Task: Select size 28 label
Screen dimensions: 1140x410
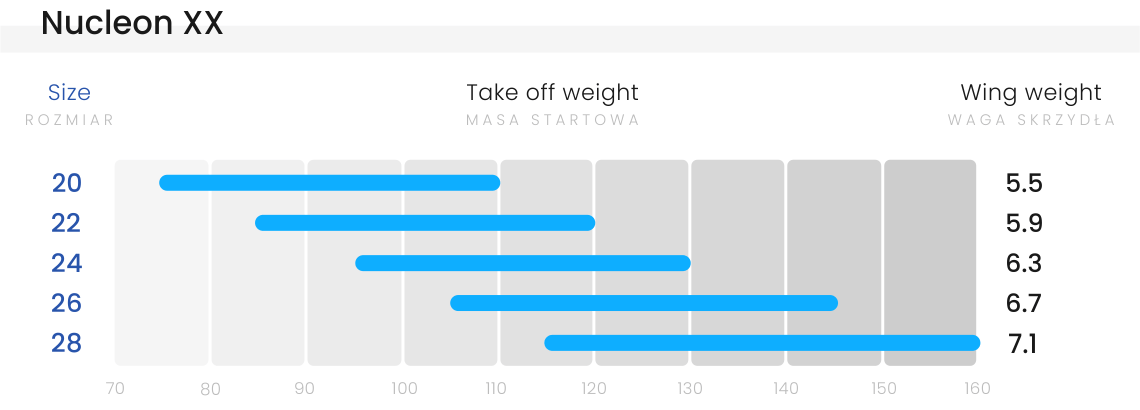Action: [67, 343]
